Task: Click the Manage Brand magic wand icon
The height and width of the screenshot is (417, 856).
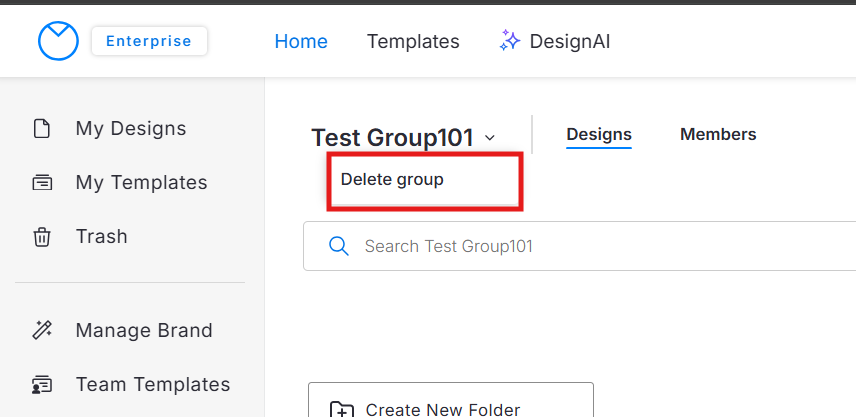Action: [42, 331]
